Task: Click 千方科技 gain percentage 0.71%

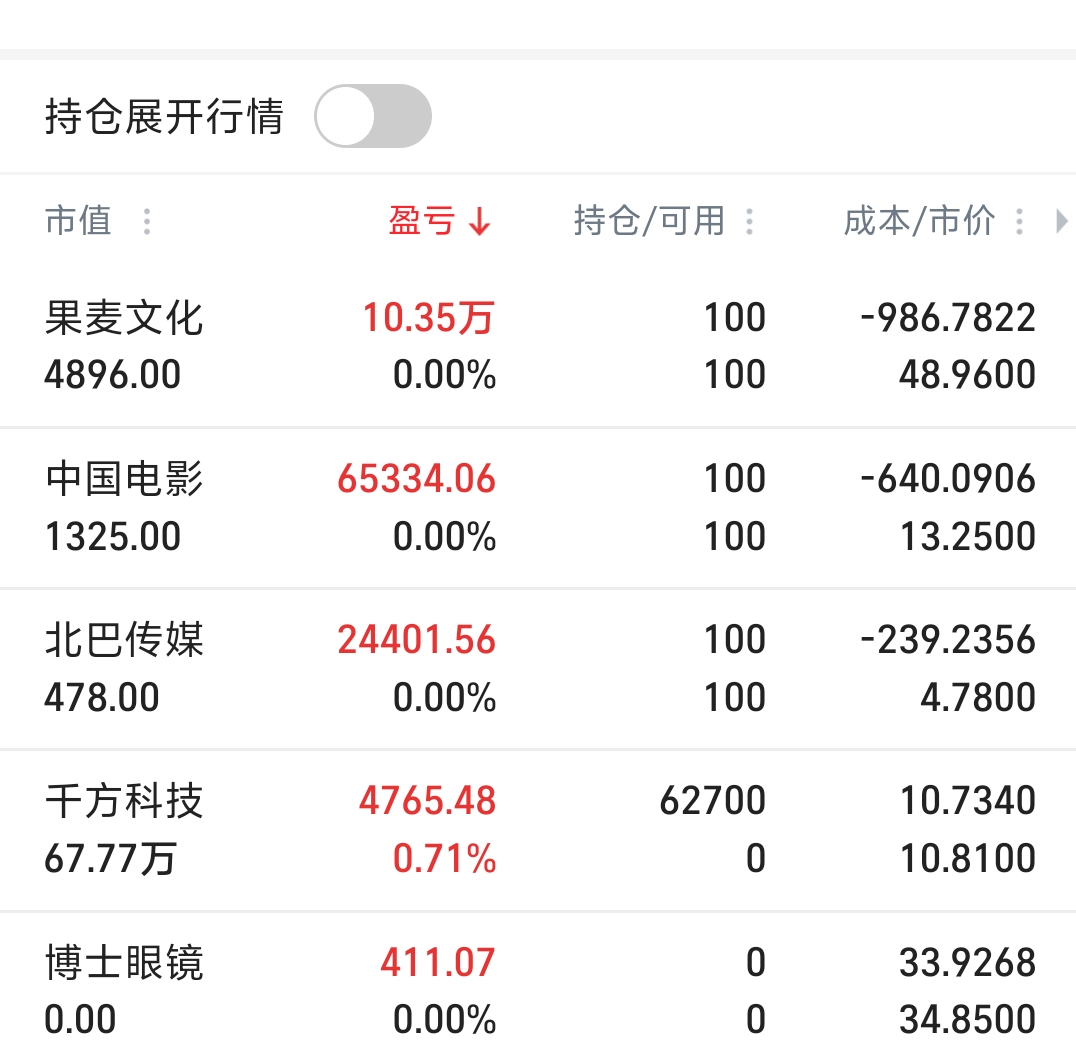Action: (444, 858)
